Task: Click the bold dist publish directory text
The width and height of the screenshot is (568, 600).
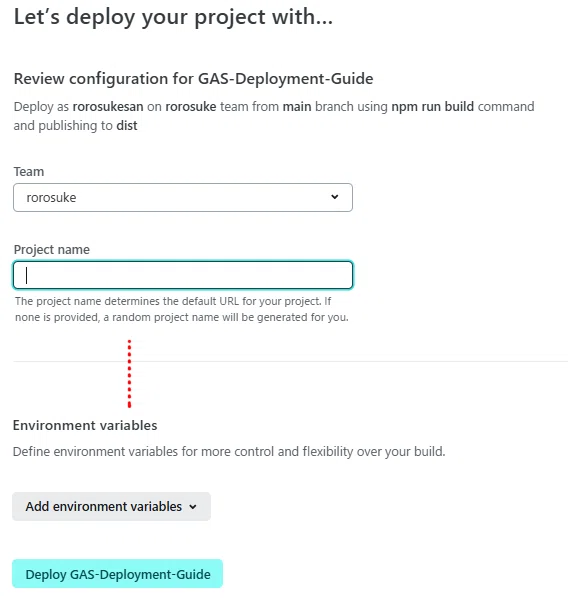Action: coord(127,126)
